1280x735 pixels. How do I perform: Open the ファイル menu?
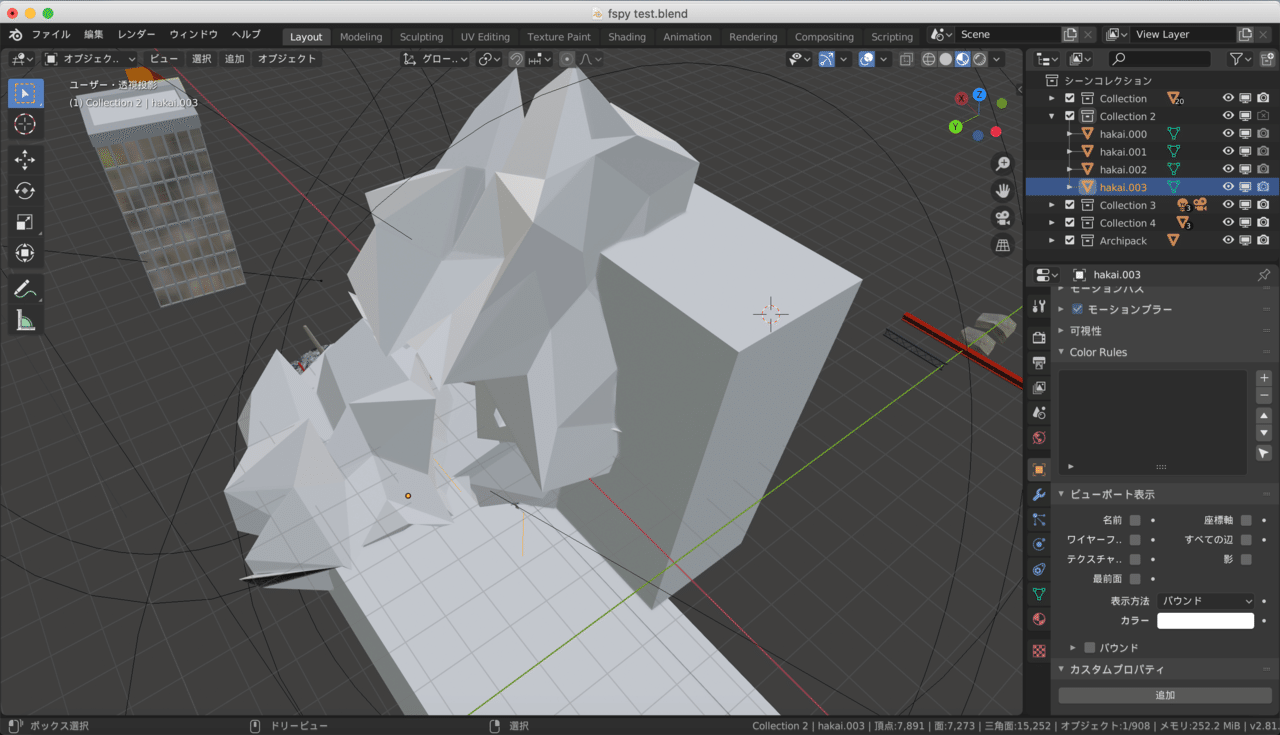(x=51, y=34)
